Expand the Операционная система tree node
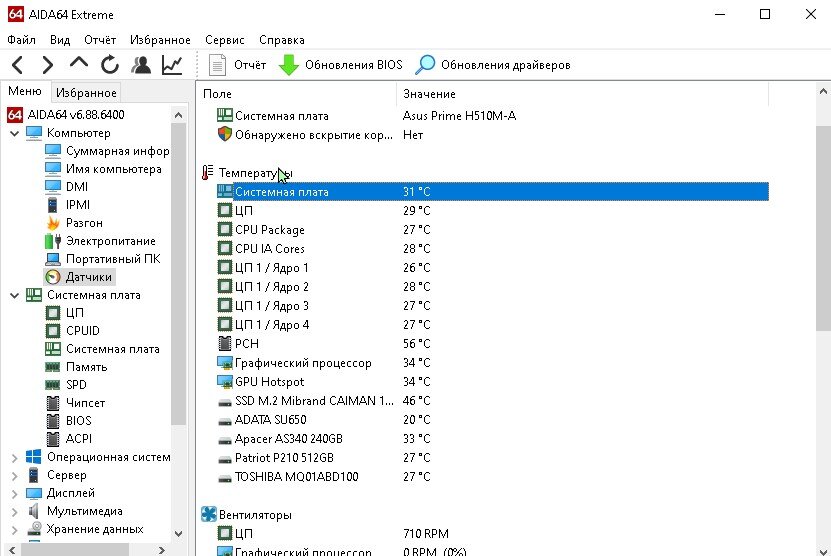Image resolution: width=831 pixels, height=556 pixels. pyautogui.click(x=14, y=457)
